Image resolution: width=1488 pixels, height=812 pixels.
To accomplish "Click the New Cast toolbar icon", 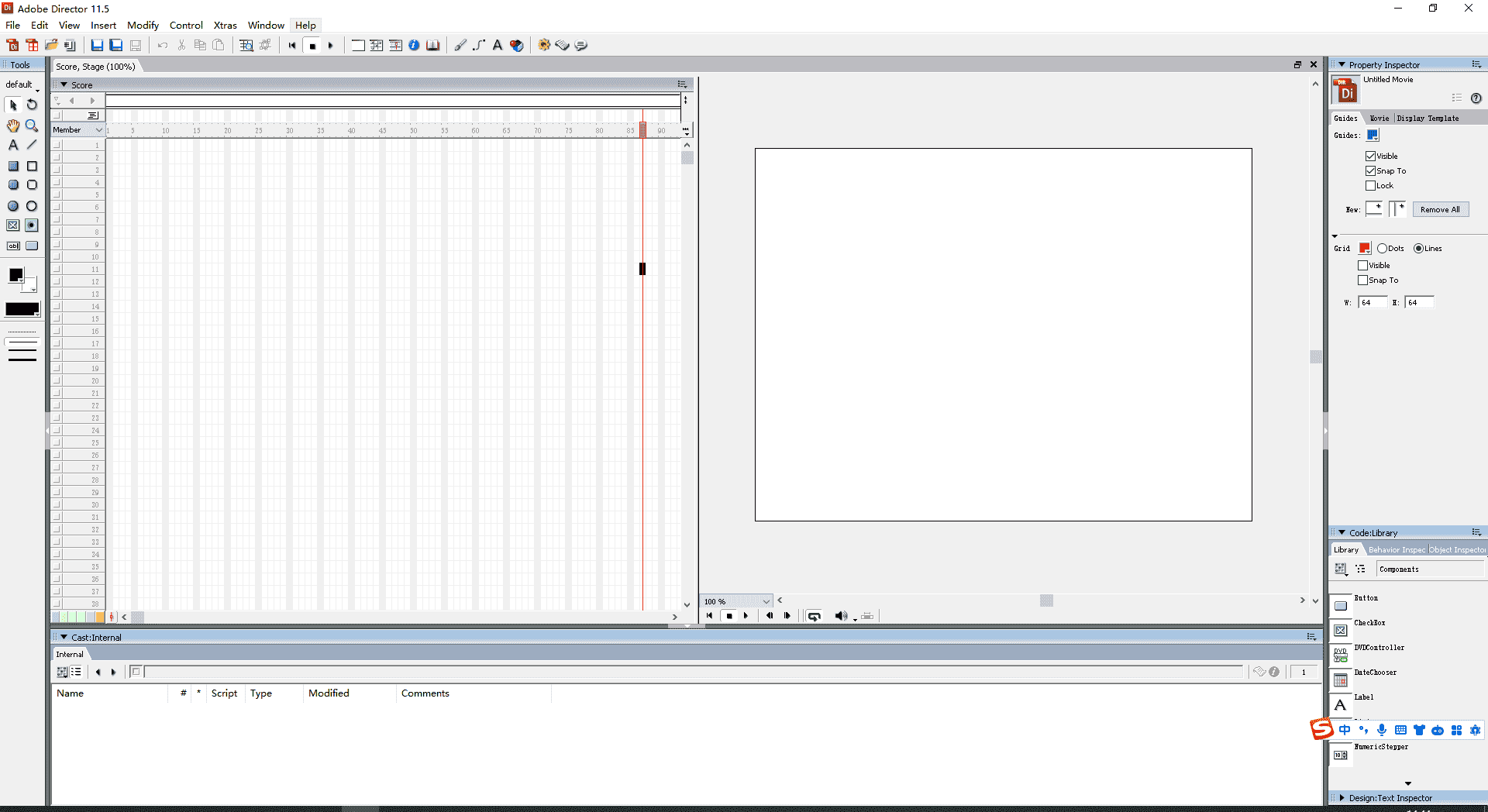I will pyautogui.click(x=32, y=45).
